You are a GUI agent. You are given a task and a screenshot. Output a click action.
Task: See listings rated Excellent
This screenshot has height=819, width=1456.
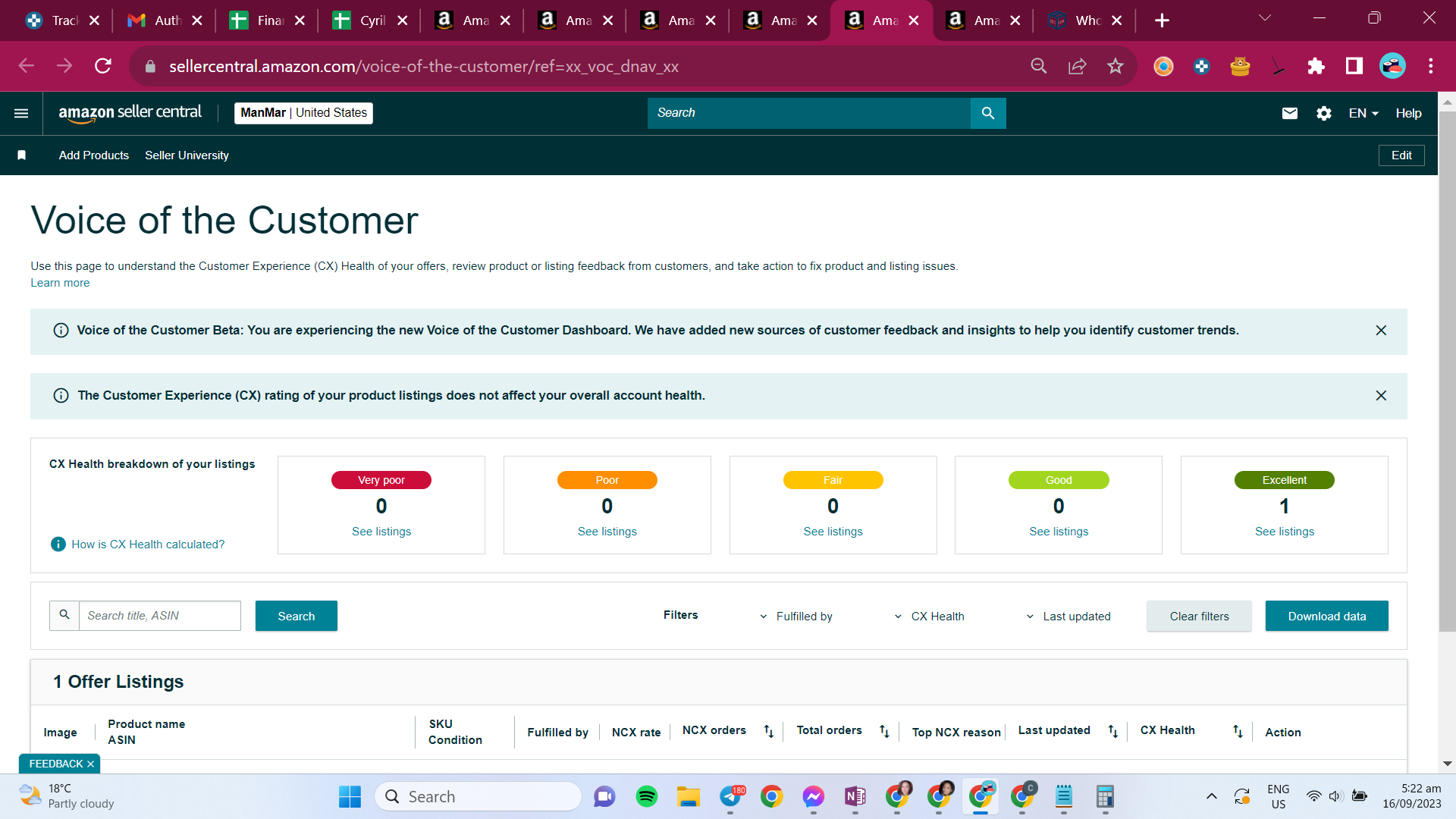point(1285,532)
